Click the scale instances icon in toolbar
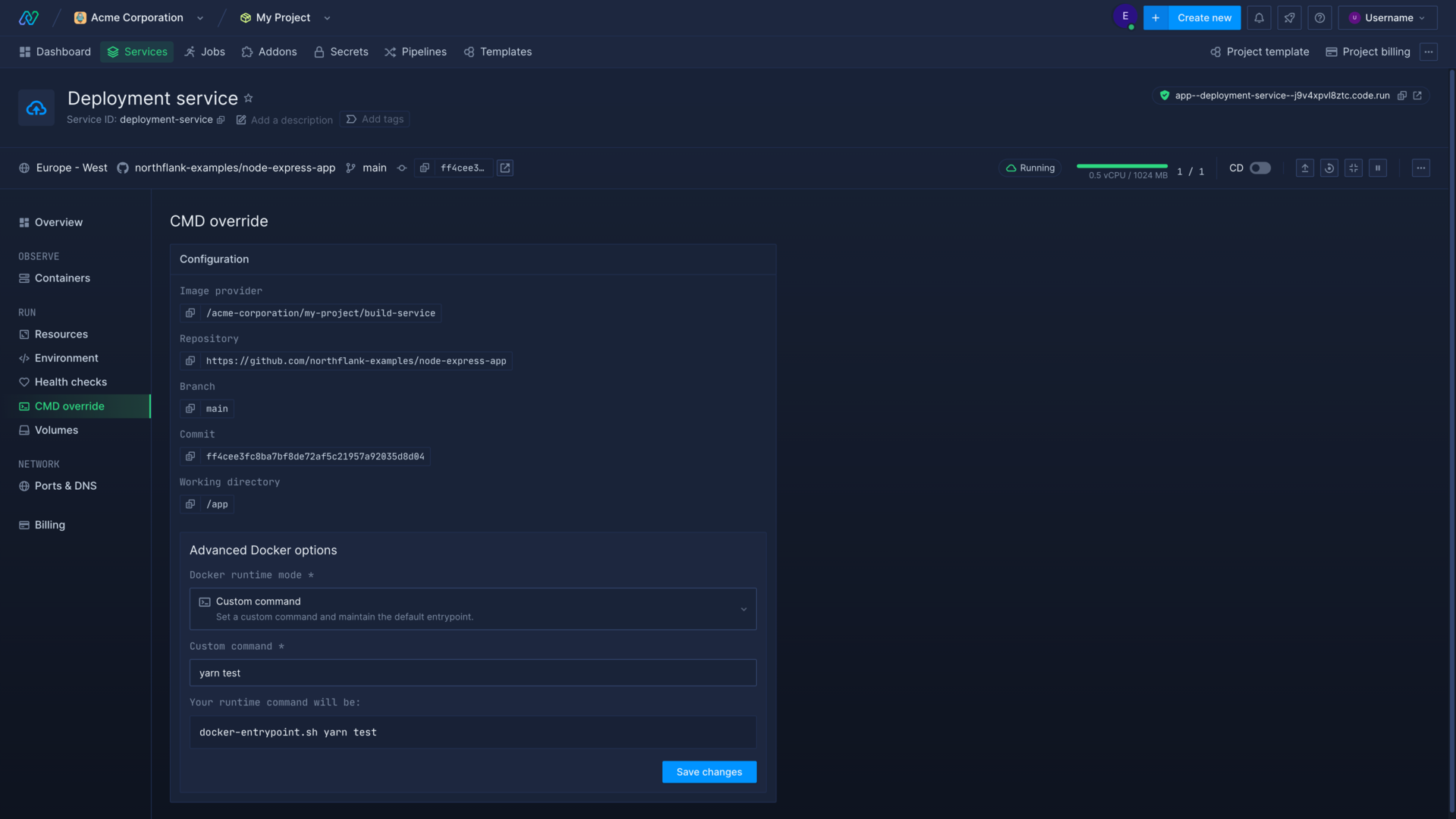Screen dimensions: 1456x819 coord(1354,168)
